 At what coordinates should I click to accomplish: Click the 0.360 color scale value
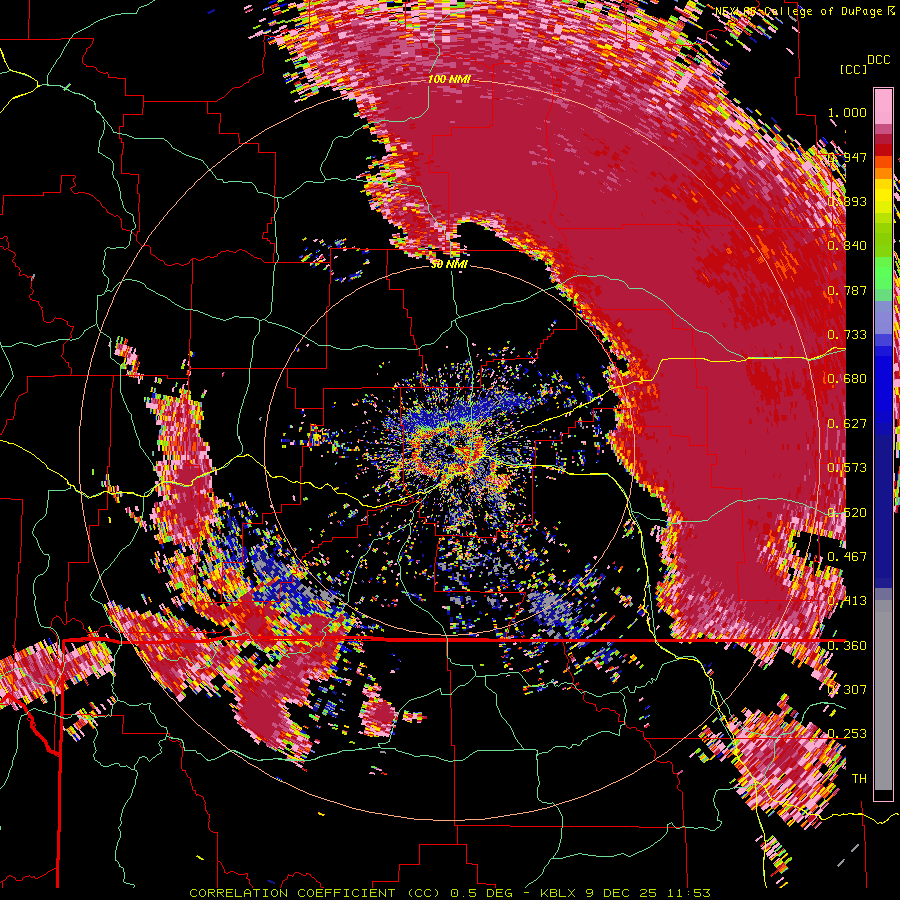coord(847,645)
